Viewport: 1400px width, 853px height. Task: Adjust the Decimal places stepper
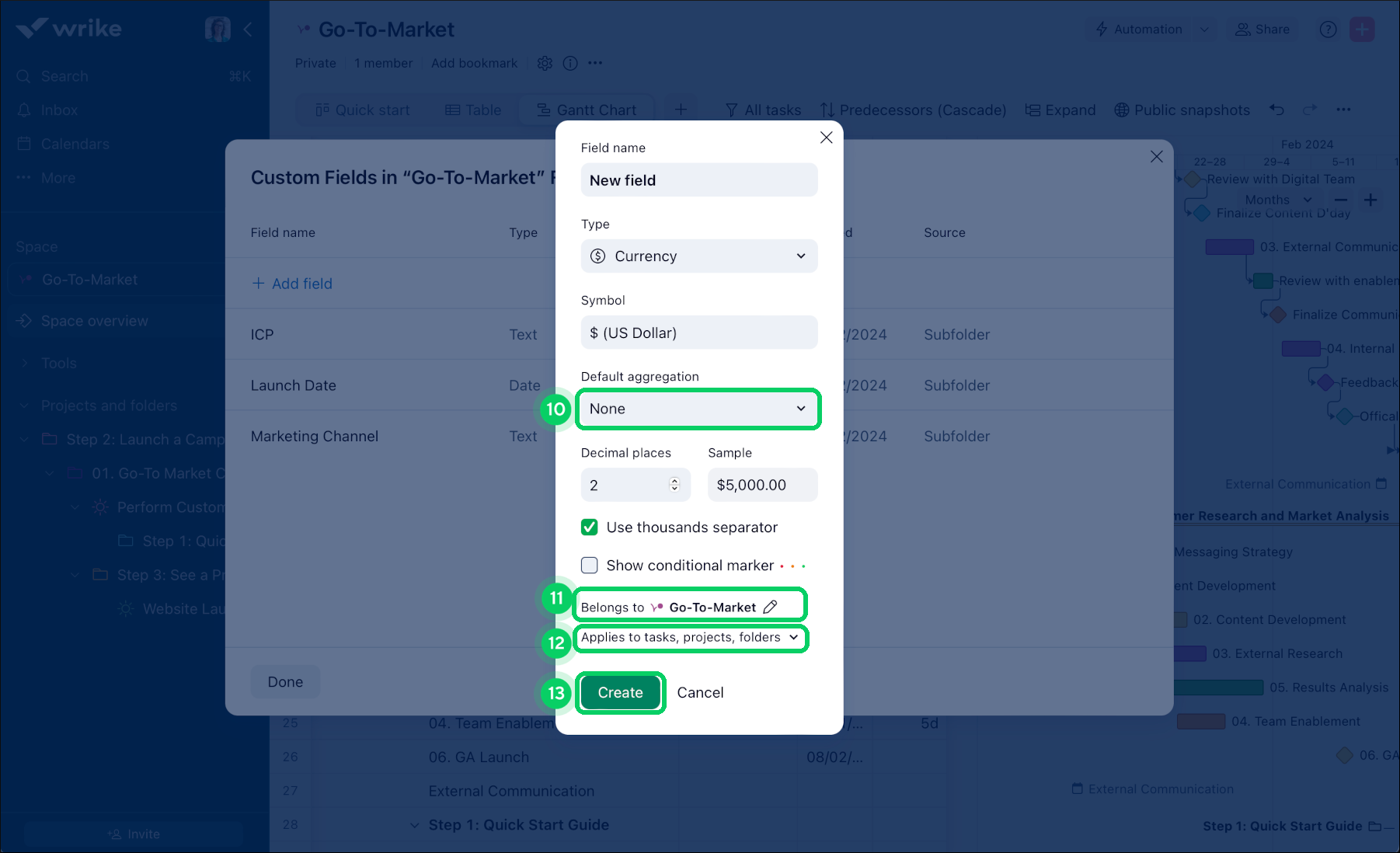click(674, 485)
